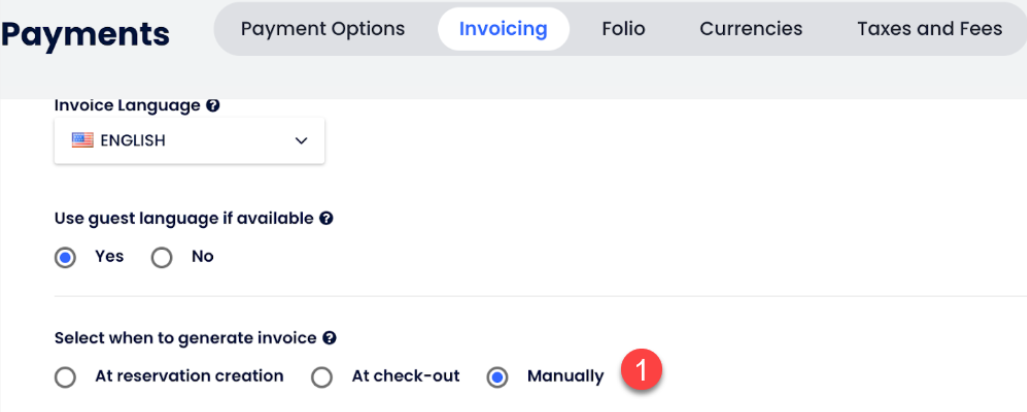Select Manually generate invoice option
1027x412 pixels.
pos(496,377)
